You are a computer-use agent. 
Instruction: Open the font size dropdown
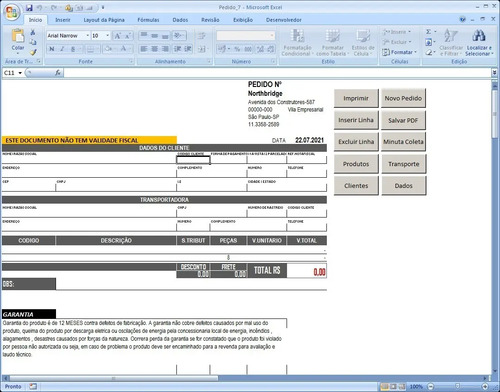[x=107, y=35]
